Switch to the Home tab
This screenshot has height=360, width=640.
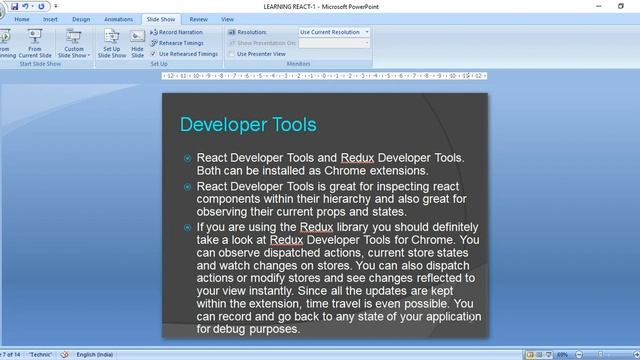pyautogui.click(x=22, y=19)
